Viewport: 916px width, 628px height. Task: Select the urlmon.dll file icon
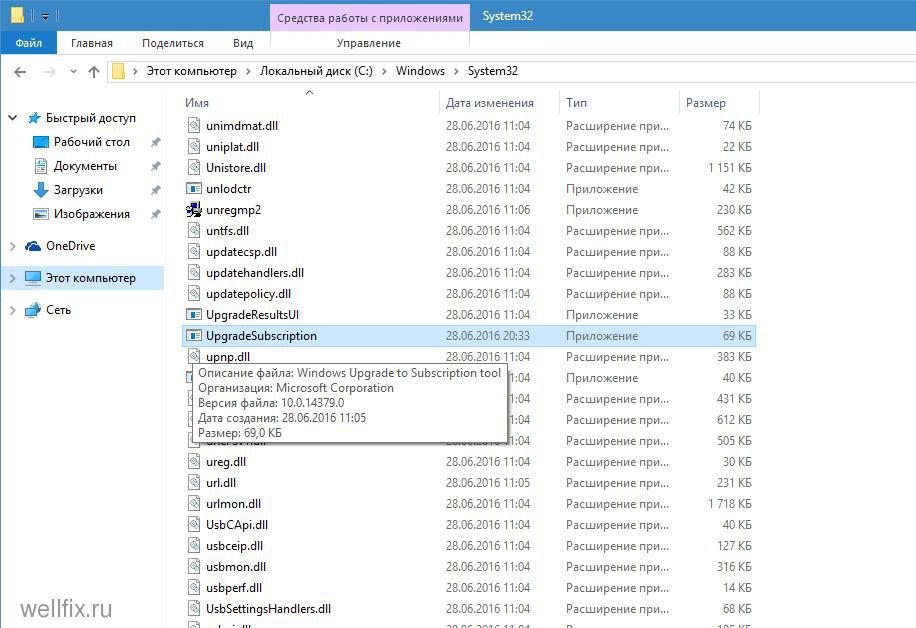pos(194,504)
